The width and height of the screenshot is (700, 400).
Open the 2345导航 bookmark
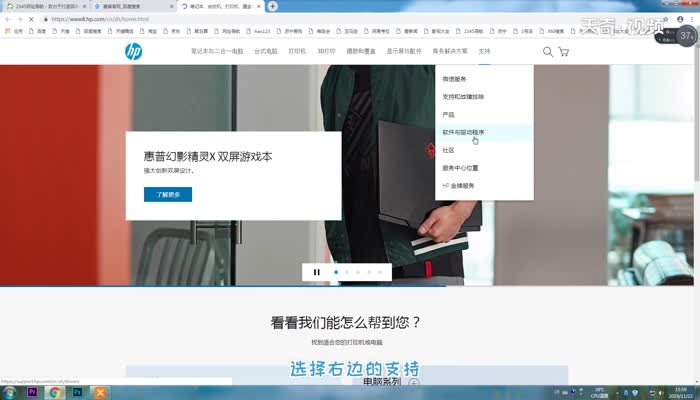(470, 31)
